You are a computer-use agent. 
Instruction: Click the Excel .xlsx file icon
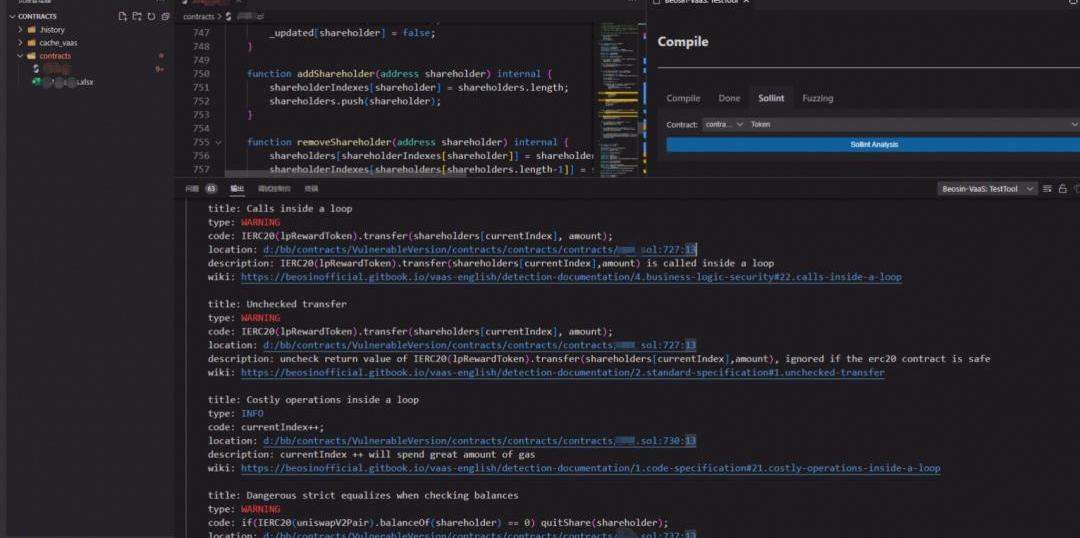[x=37, y=82]
